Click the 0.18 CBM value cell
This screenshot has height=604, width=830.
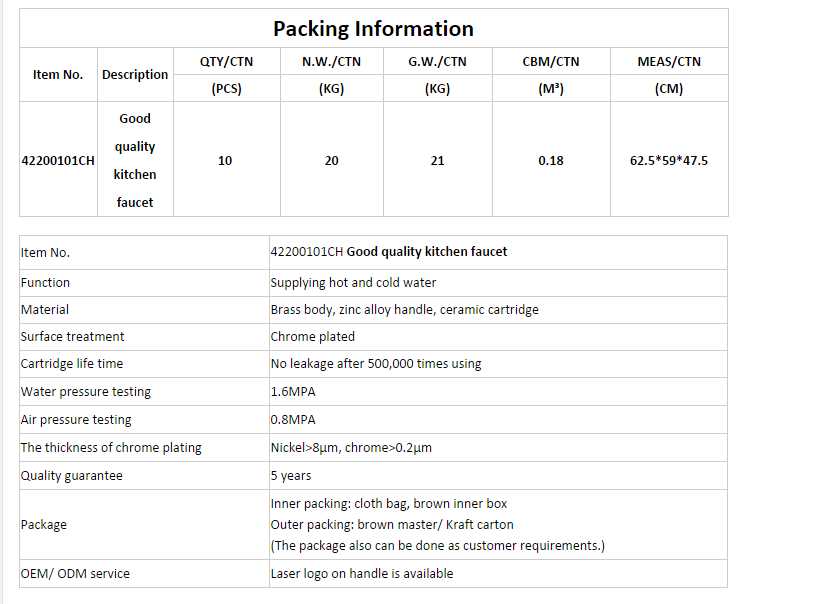550,160
